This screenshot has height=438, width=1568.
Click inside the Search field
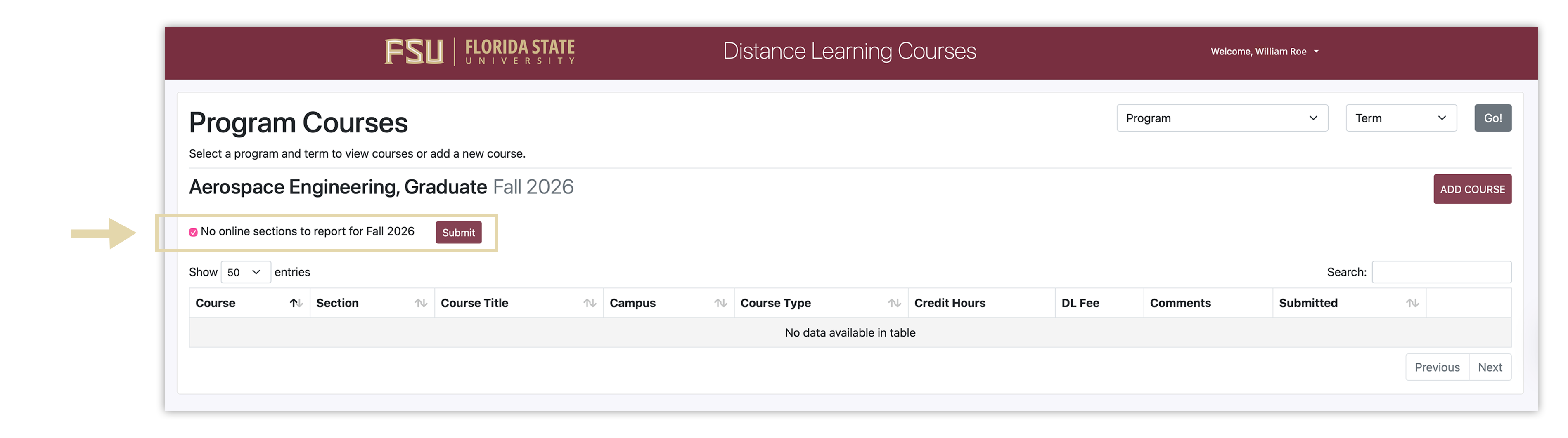click(x=1441, y=272)
